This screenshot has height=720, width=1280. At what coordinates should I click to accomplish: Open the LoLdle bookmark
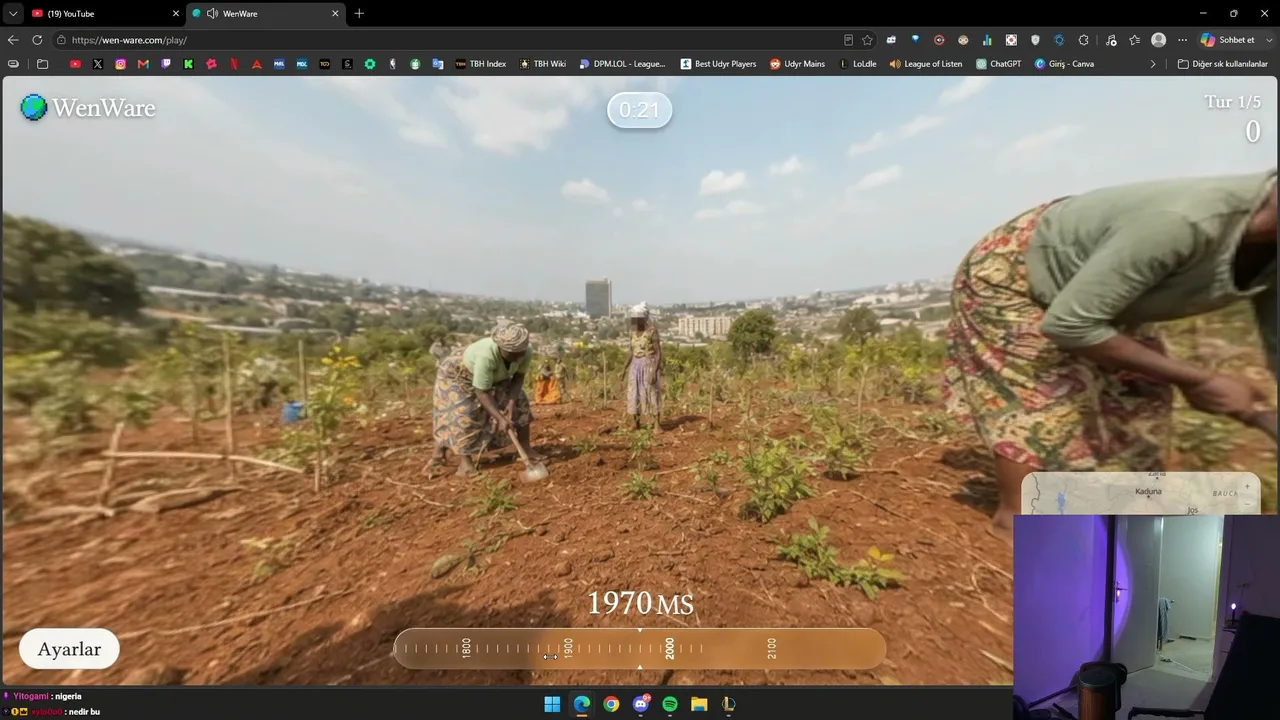(x=857, y=64)
